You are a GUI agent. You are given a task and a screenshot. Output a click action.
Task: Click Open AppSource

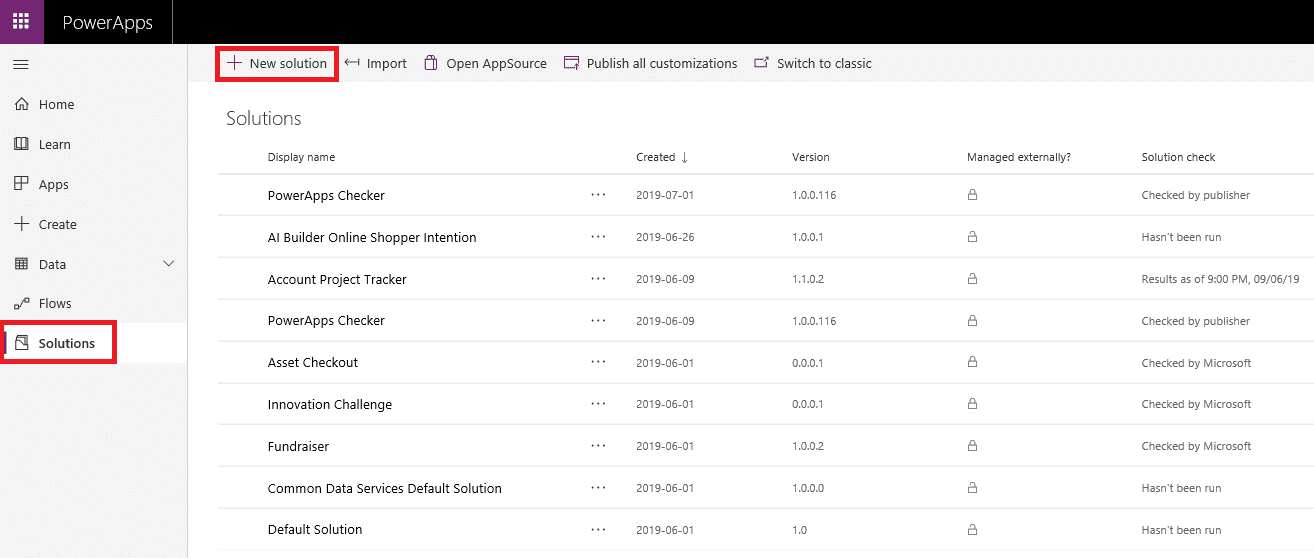[x=486, y=63]
